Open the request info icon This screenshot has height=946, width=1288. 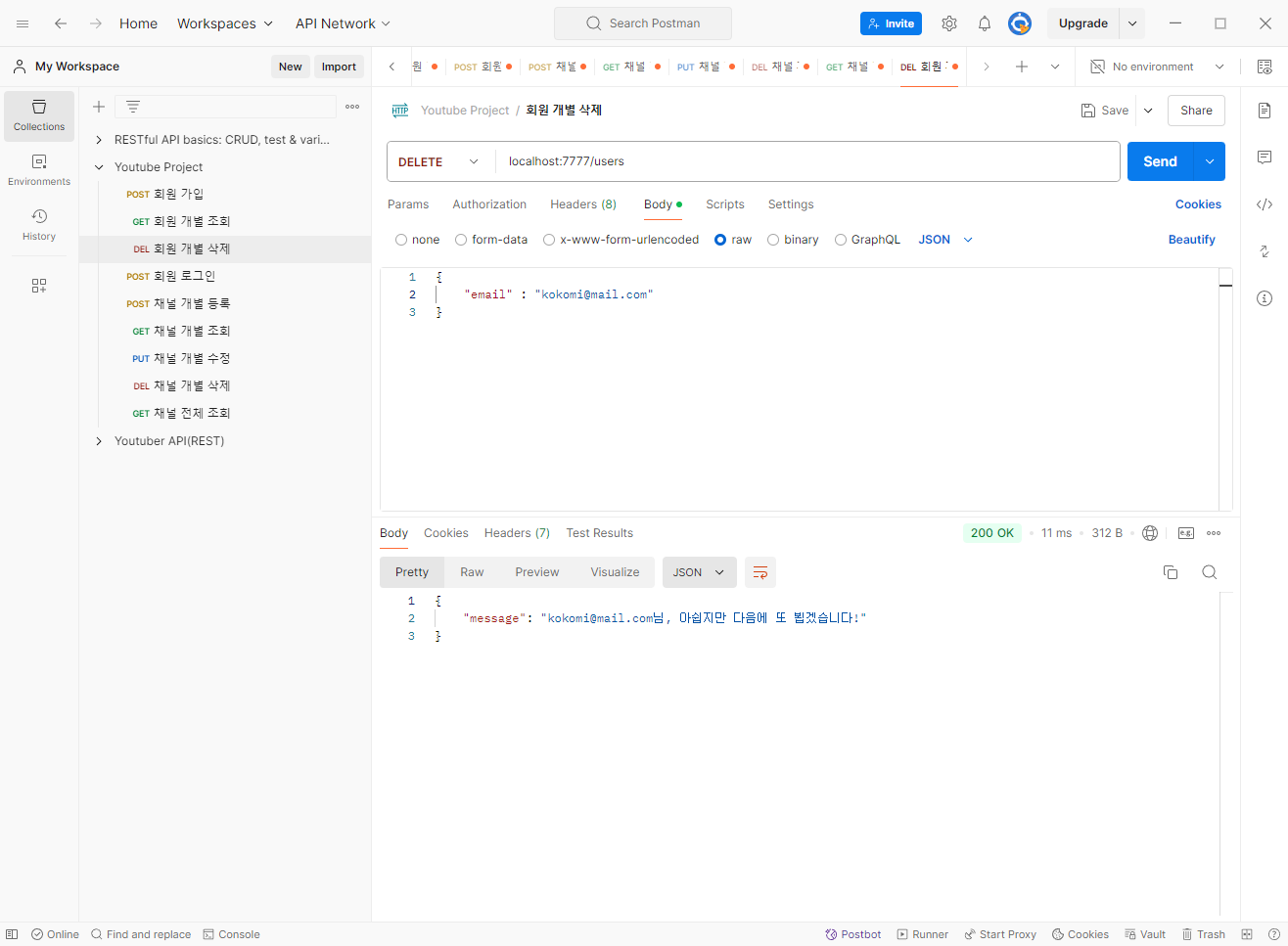pos(1265,298)
